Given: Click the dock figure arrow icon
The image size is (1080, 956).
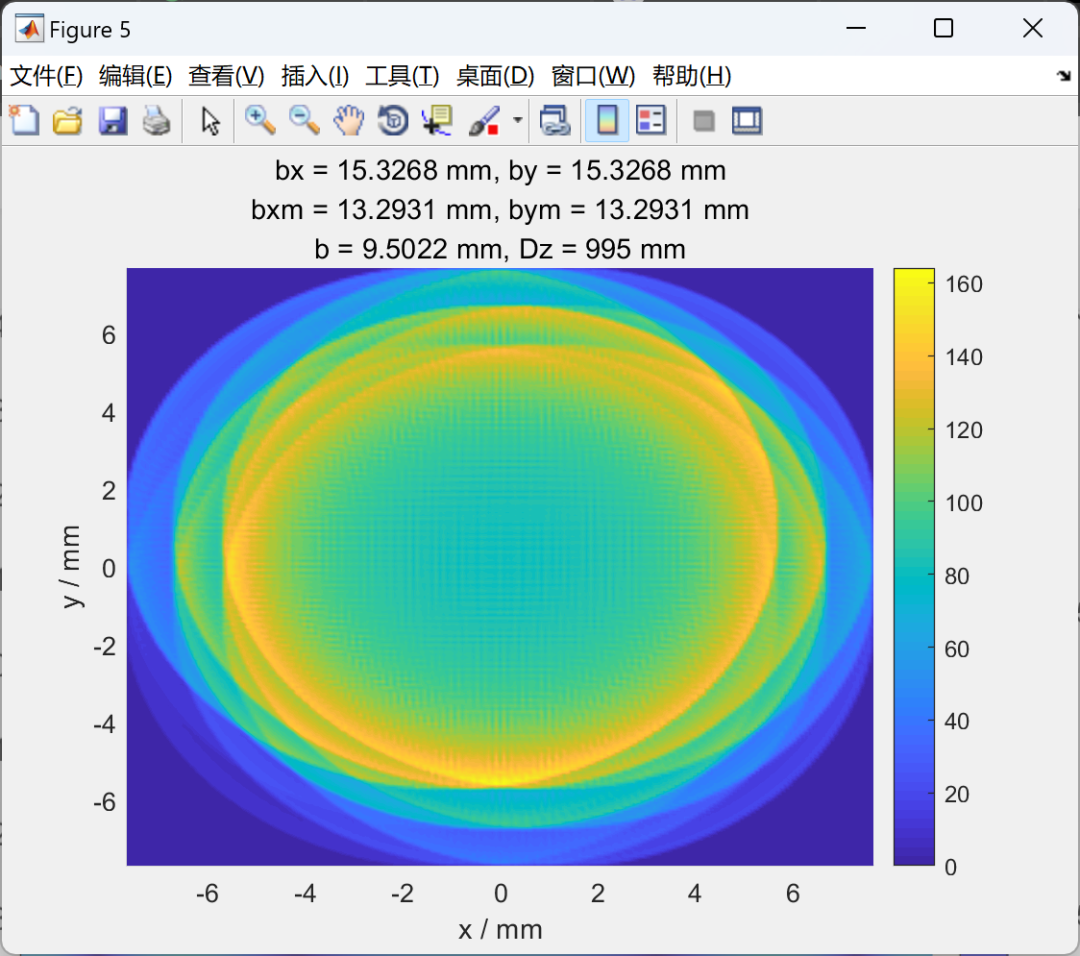Looking at the screenshot, I should click(x=1064, y=76).
